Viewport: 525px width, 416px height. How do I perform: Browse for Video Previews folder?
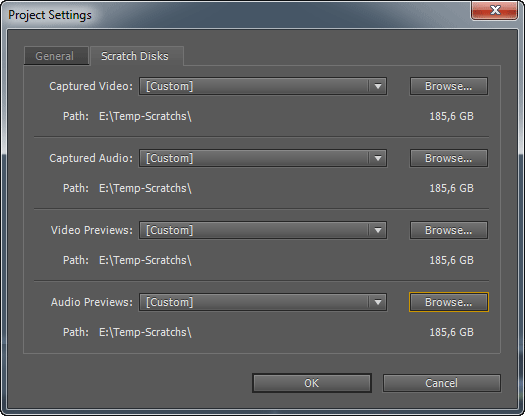449,230
